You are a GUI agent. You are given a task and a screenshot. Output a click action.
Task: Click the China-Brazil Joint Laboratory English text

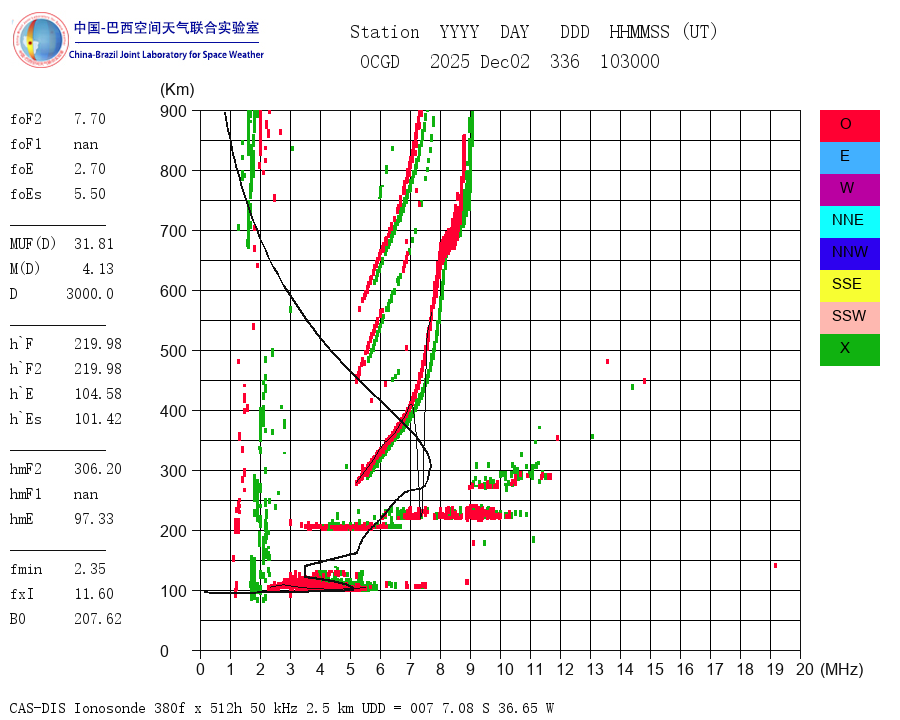[x=166, y=55]
